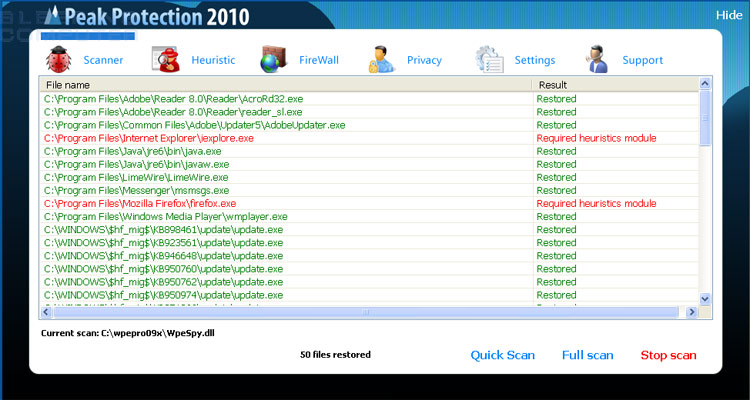
Task: Select the LimeWire.exe file row
Action: tap(369, 178)
